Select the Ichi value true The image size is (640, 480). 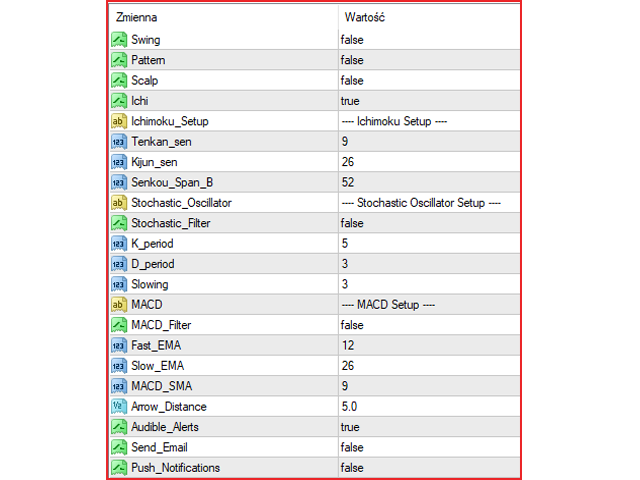[x=350, y=101]
